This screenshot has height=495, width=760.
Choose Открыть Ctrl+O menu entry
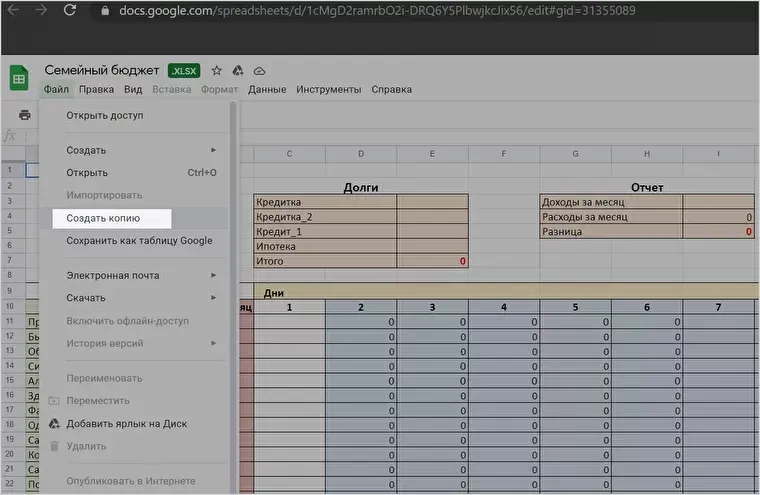click(134, 173)
